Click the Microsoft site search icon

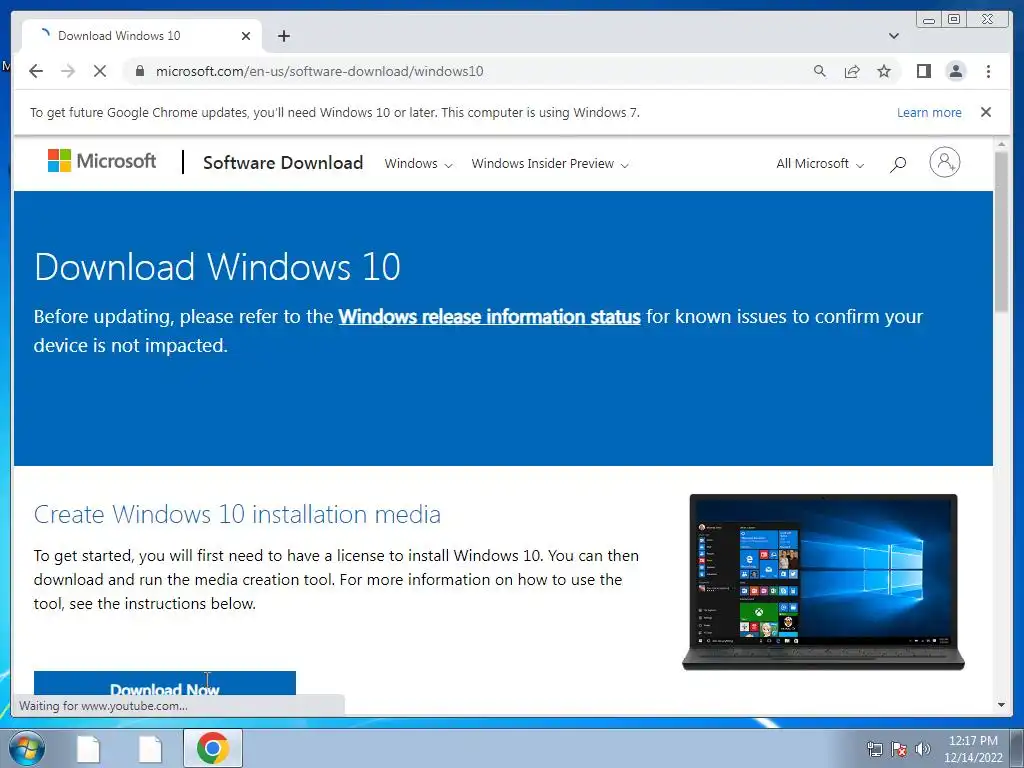(898, 164)
